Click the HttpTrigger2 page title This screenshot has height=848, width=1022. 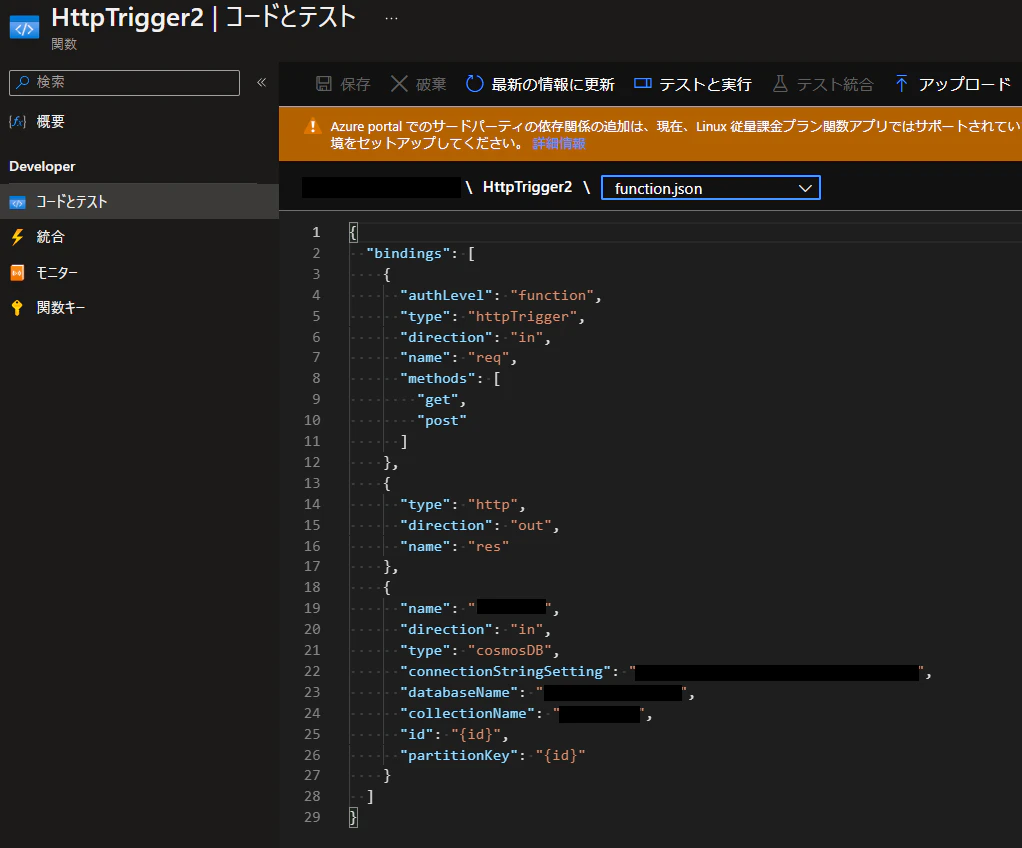128,18
